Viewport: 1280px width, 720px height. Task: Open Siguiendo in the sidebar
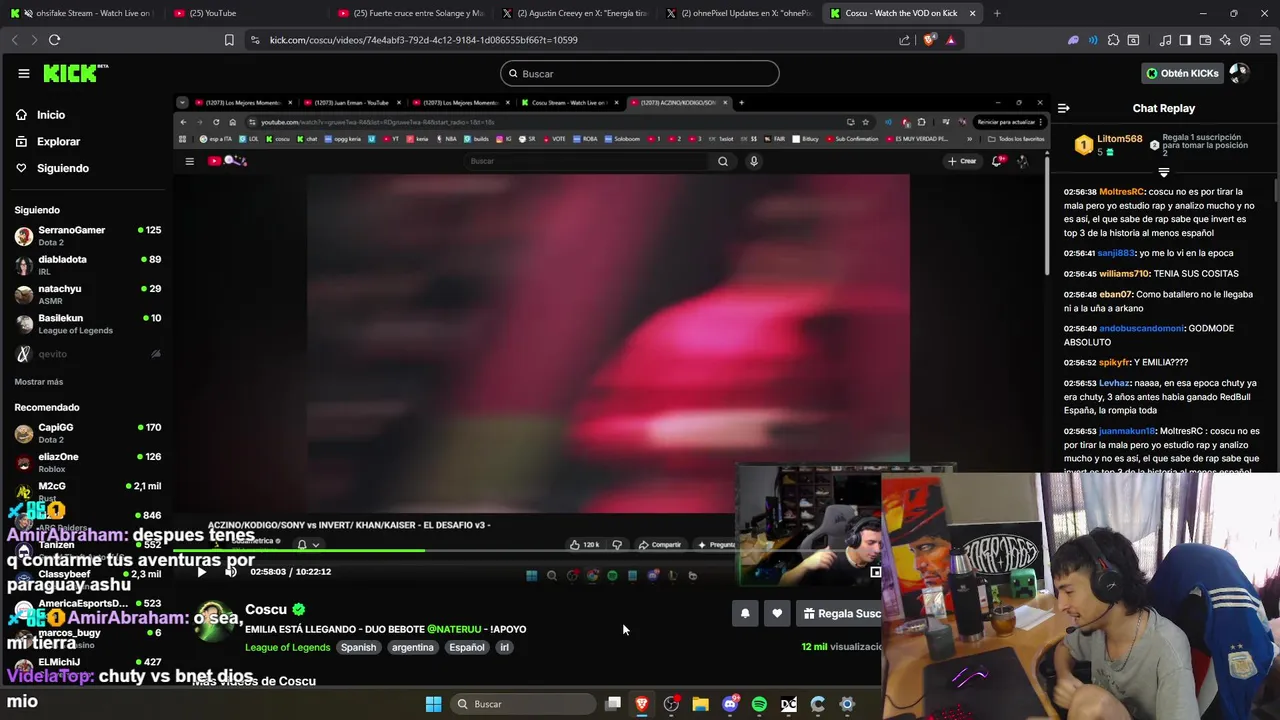[62, 168]
